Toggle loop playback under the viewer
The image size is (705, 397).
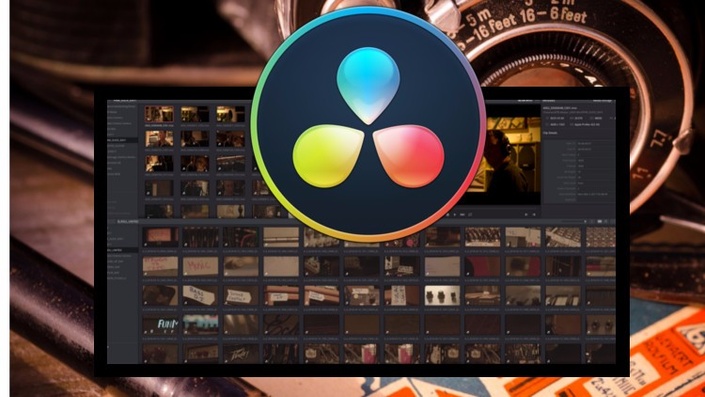470,214
